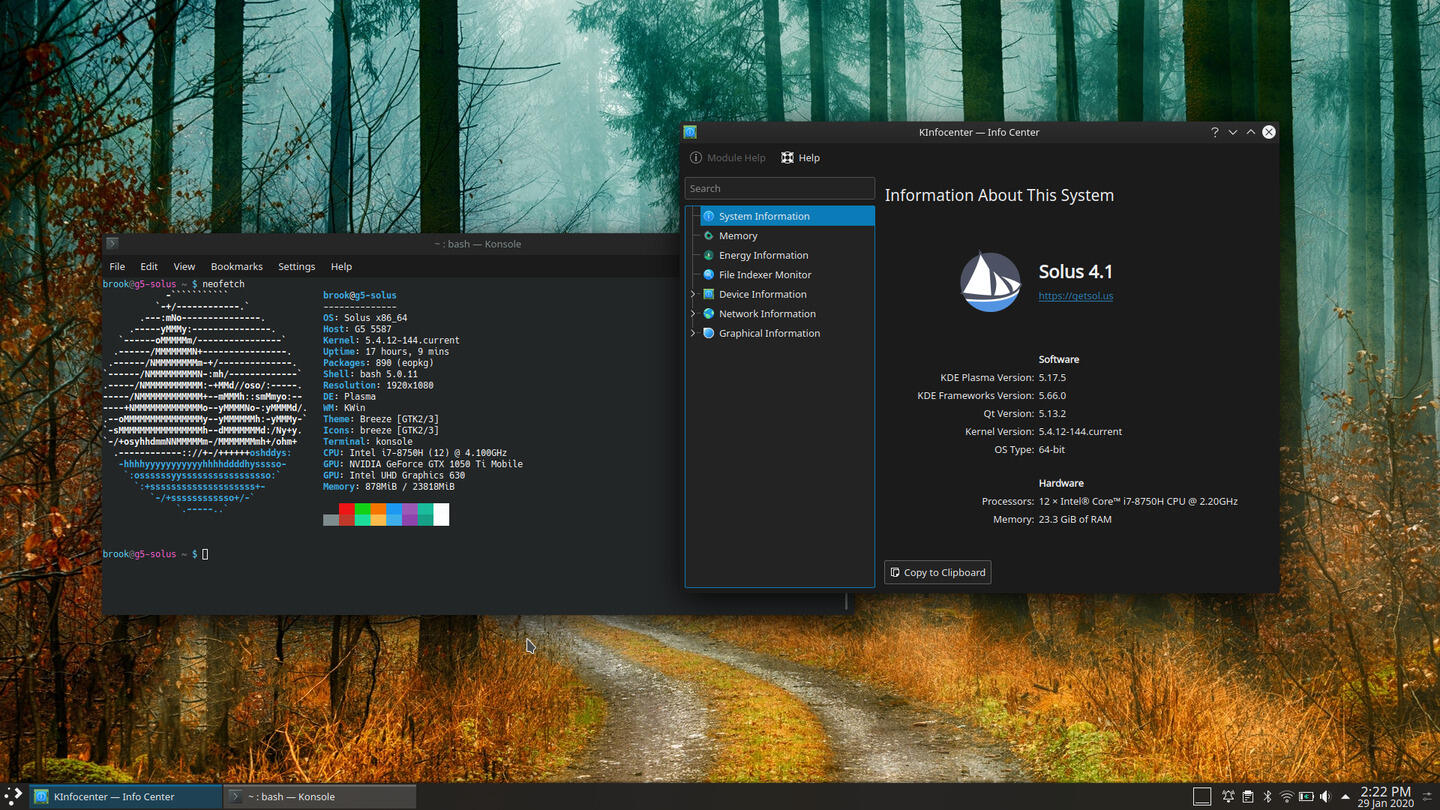The height and width of the screenshot is (810, 1440).
Task: Select the Graphical Information entry
Action: (x=787, y=333)
